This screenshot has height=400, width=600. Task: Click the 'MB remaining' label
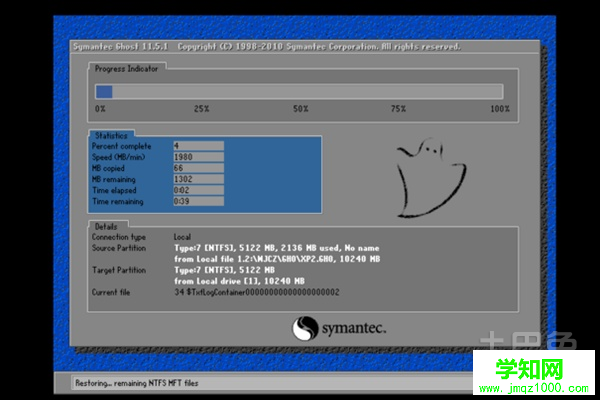pyautogui.click(x=113, y=179)
